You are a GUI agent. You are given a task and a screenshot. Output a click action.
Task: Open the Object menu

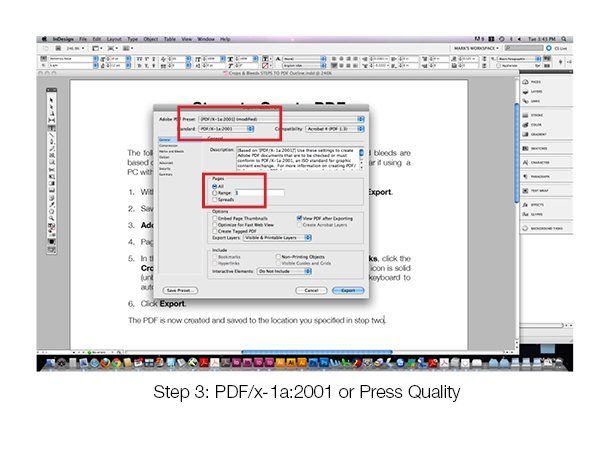pyautogui.click(x=151, y=39)
